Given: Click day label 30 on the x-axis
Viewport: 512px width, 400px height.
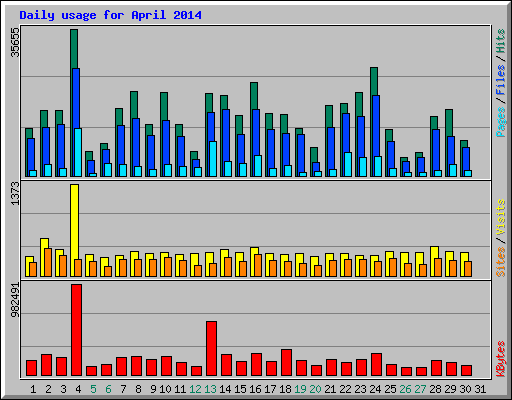Looking at the screenshot, I should (465, 389).
